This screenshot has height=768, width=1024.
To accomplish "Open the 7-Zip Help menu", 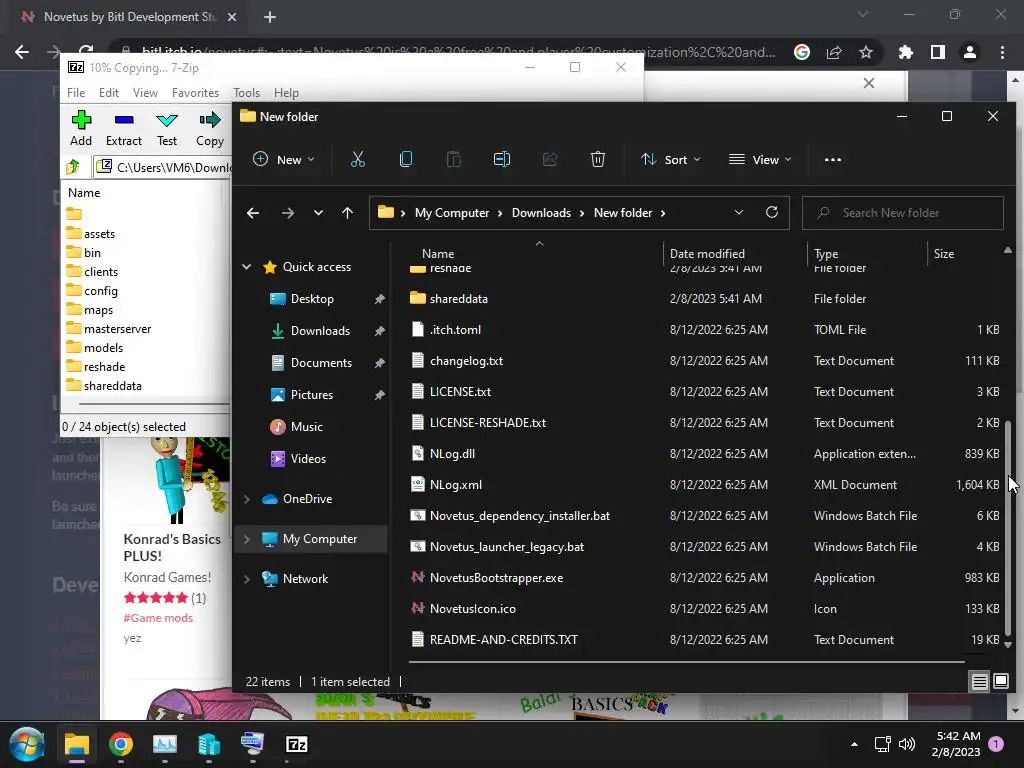I will point(286,93).
